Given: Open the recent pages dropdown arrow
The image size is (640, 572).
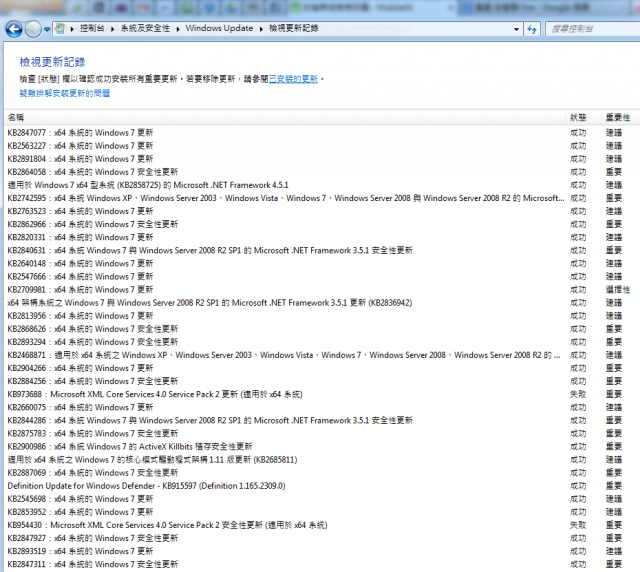Looking at the screenshot, I should coord(47,29).
